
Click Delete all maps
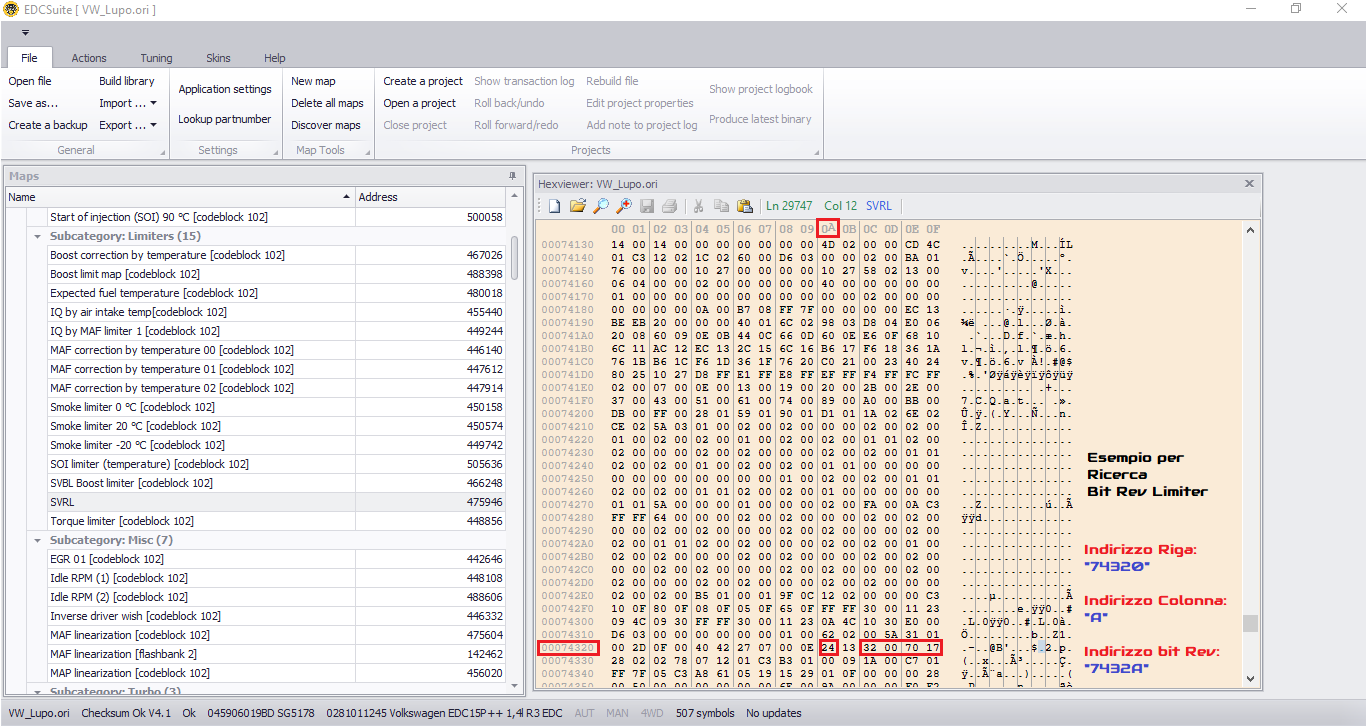point(327,103)
